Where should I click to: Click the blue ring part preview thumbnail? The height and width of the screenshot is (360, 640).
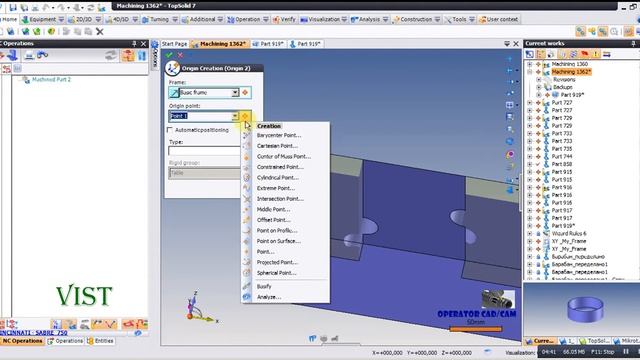tap(585, 309)
